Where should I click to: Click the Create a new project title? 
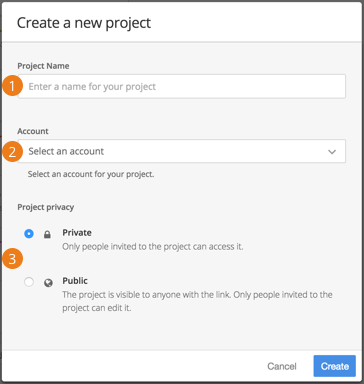click(x=84, y=23)
